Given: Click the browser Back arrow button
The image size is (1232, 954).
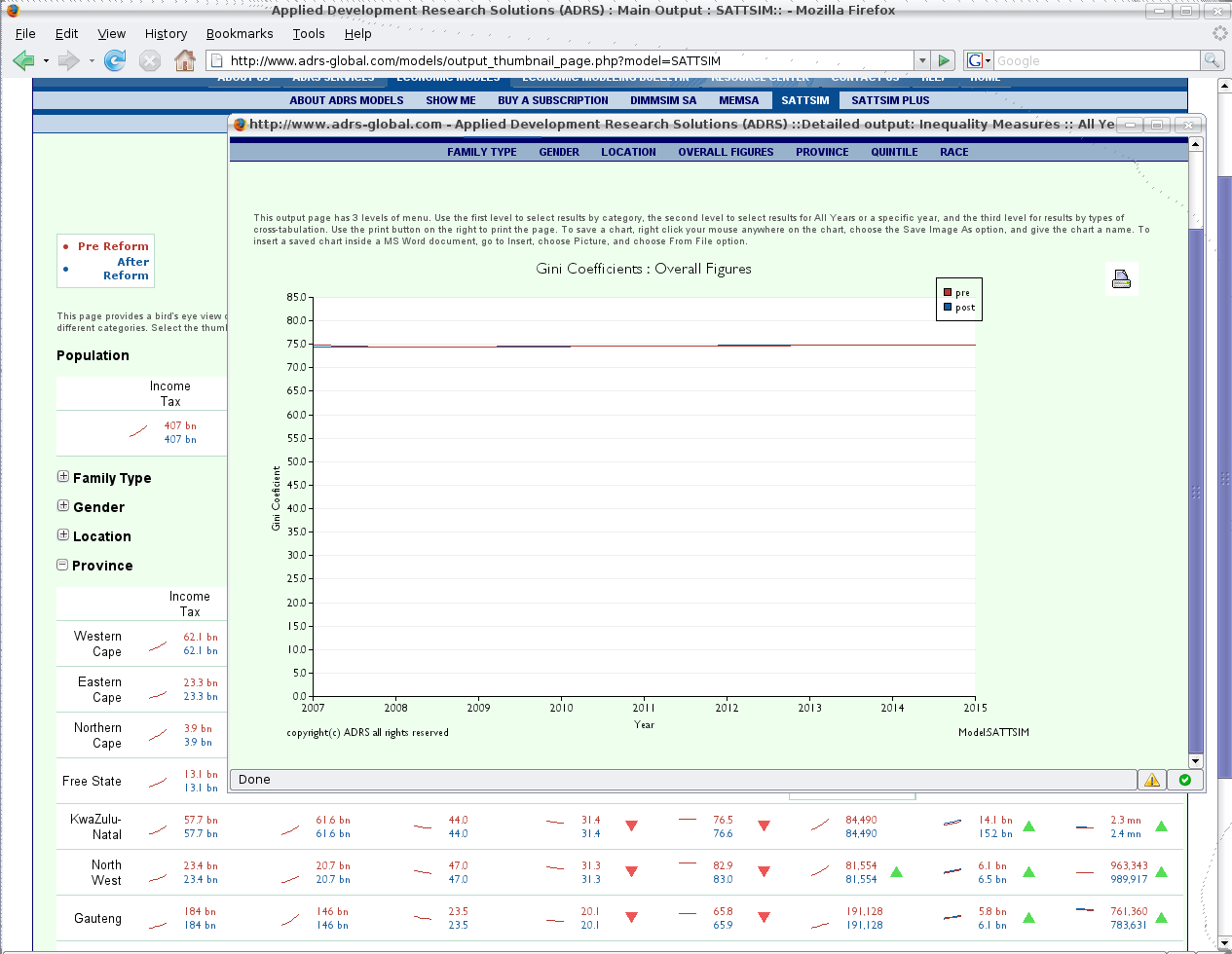Looking at the screenshot, I should [x=23, y=61].
